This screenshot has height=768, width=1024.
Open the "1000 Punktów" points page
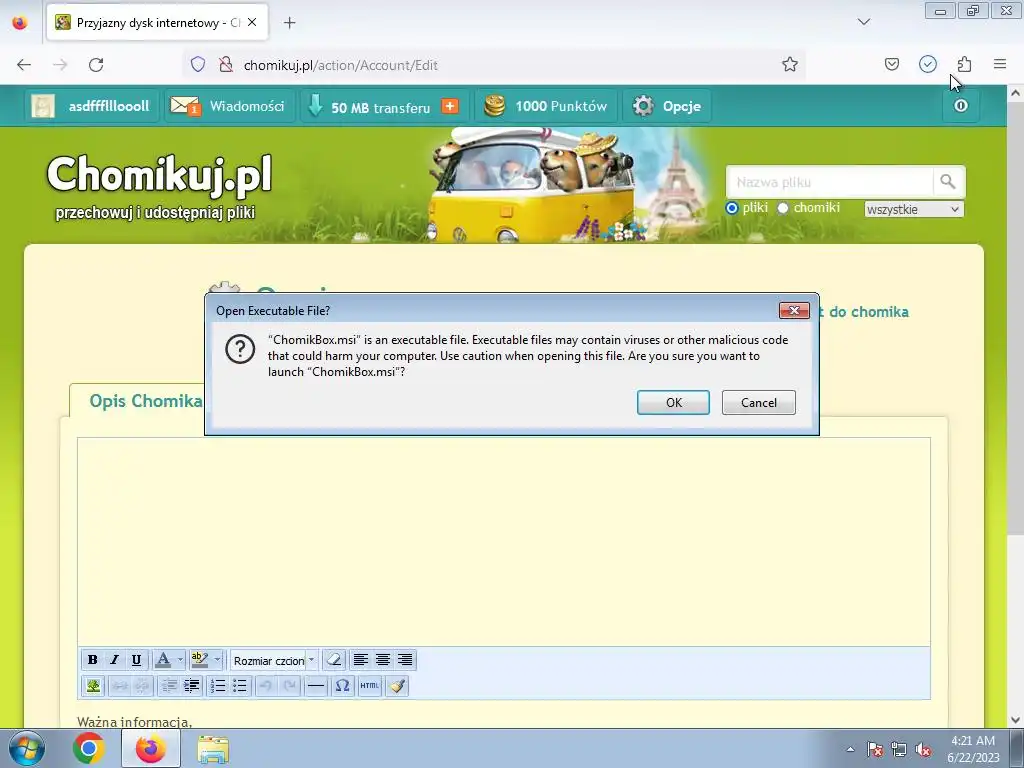click(x=545, y=106)
